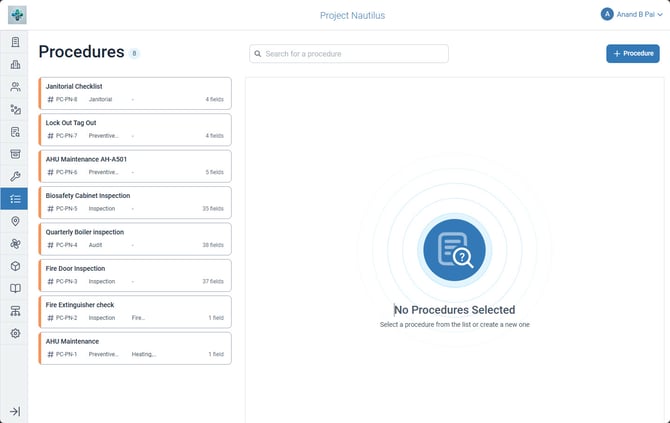Click the PC-PN-4 procedure ID
This screenshot has height=423, width=670.
pos(67,245)
